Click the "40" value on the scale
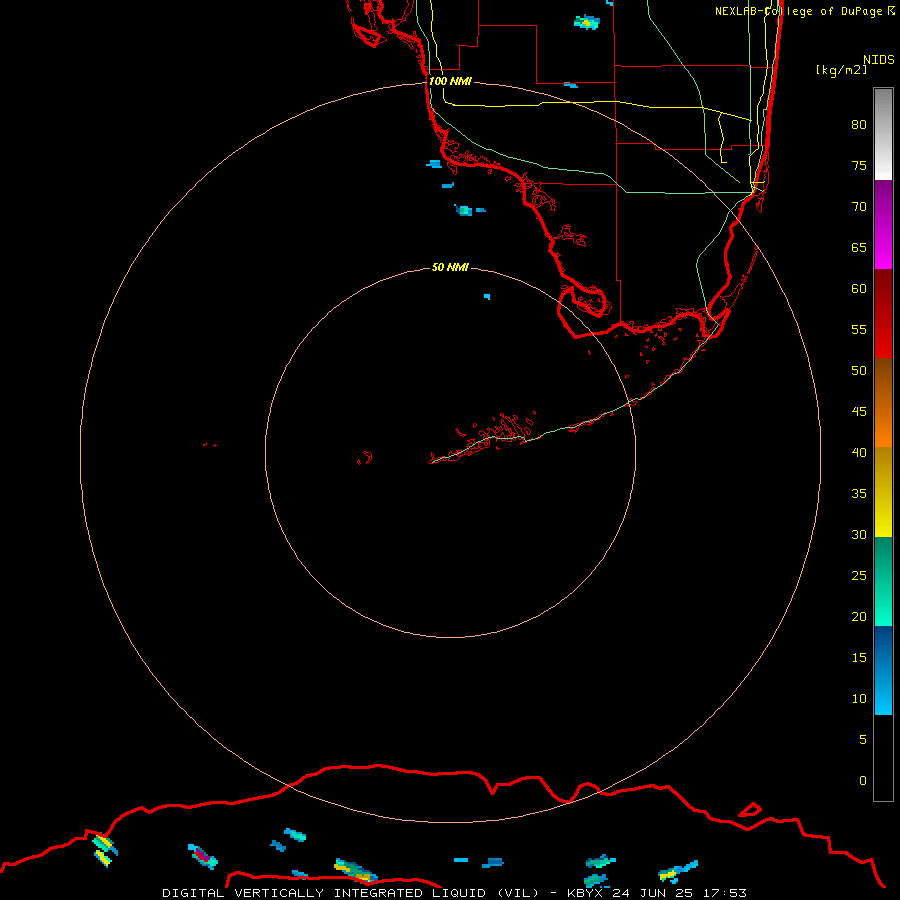Image resolution: width=900 pixels, height=900 pixels. coord(859,452)
